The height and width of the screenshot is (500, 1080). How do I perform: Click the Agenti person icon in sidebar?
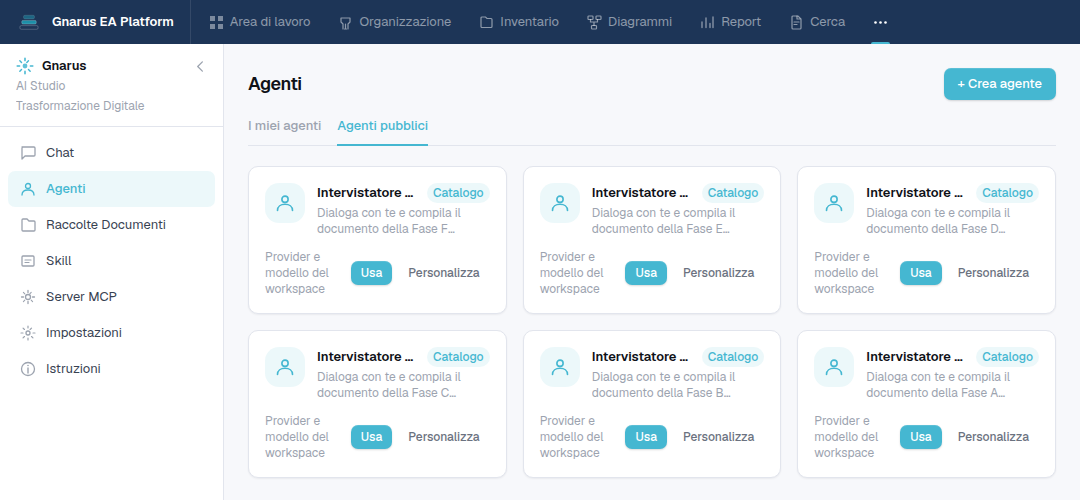28,189
